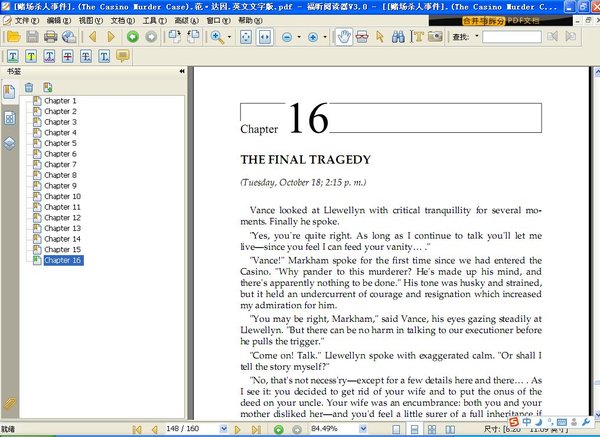Print the document using the printer icon
The width and height of the screenshot is (600, 437).
51,37
